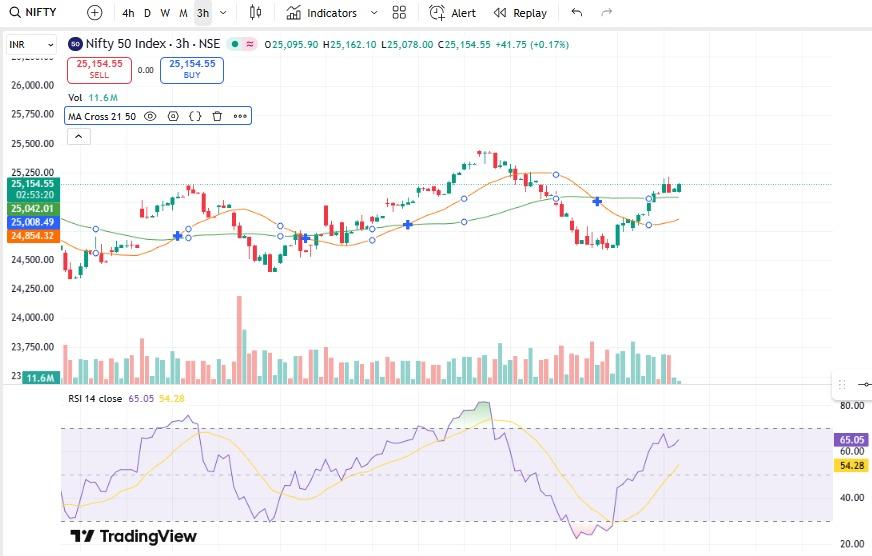Screen dimensions: 872x556
Task: Open the MA Cross more options menu
Action: click(x=240, y=116)
